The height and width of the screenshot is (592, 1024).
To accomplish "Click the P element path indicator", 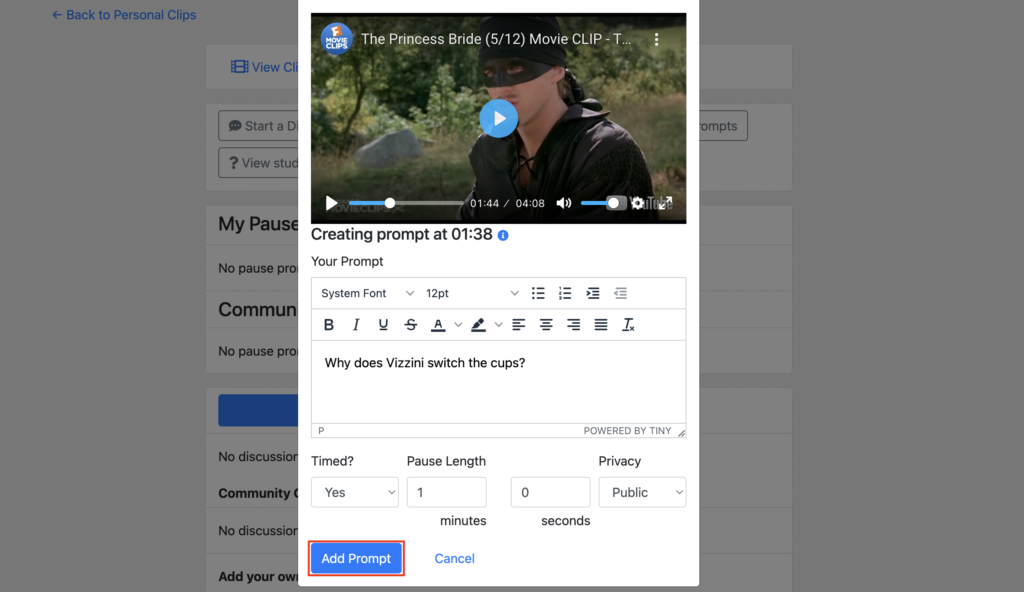I will click(x=321, y=431).
